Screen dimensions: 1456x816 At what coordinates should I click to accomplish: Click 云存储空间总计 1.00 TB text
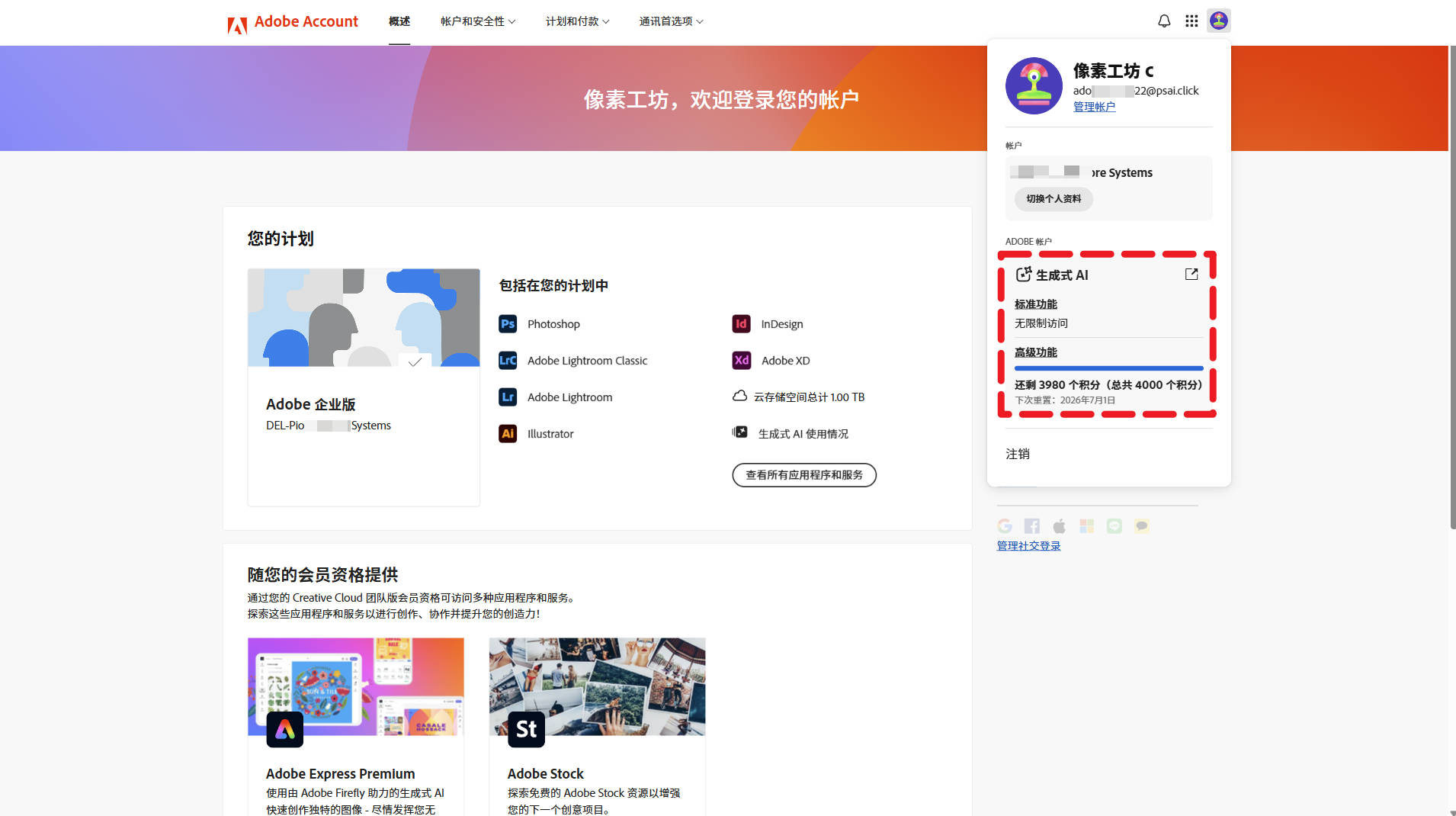(809, 397)
